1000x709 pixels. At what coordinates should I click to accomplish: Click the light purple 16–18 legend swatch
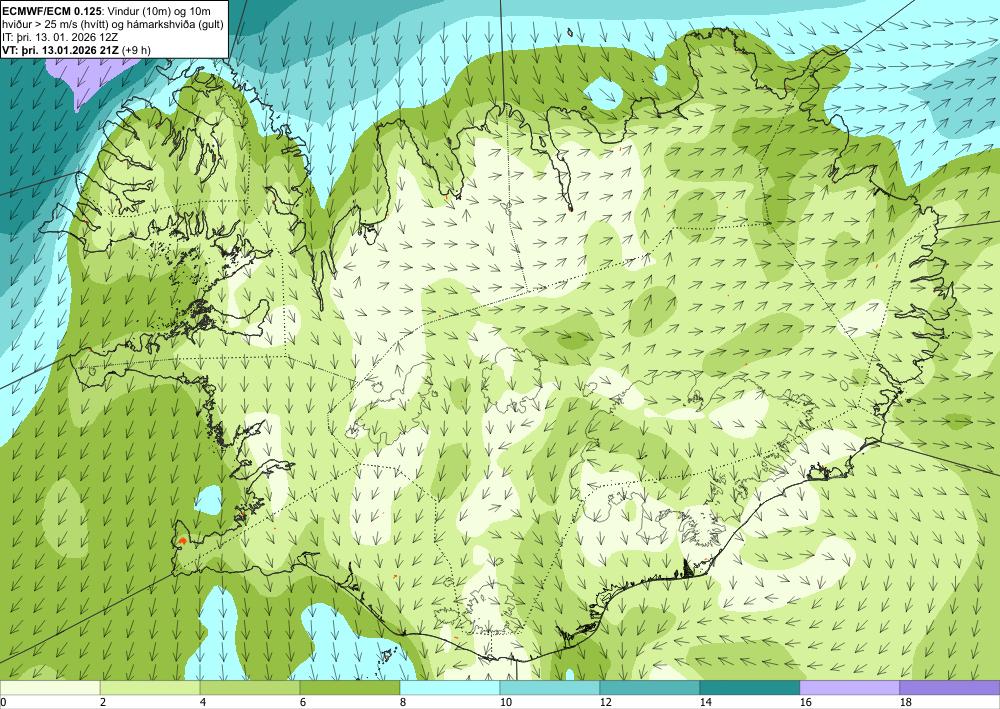tap(849, 688)
